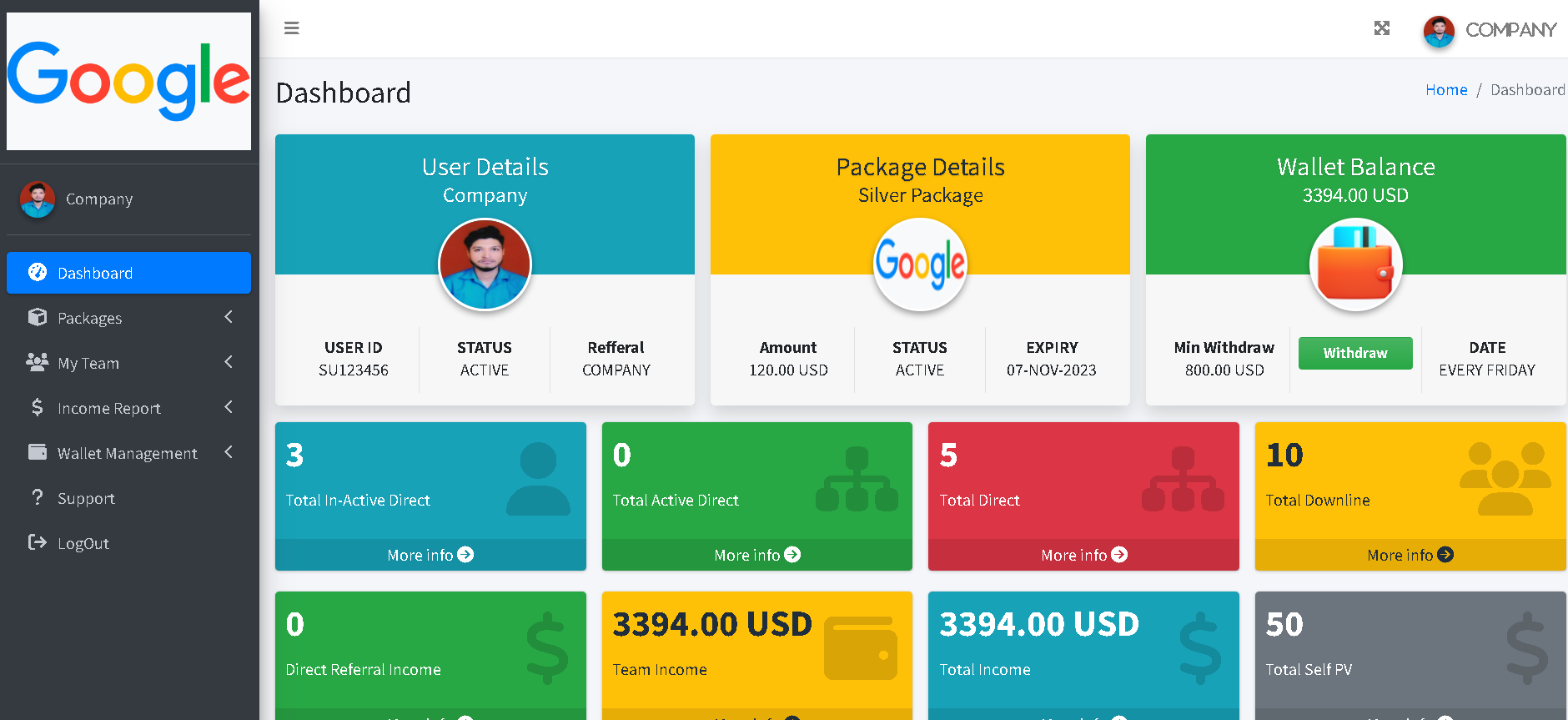1568x720 pixels.
Task: Click the Total Income 3394.00 USD figure
Action: [x=1039, y=624]
